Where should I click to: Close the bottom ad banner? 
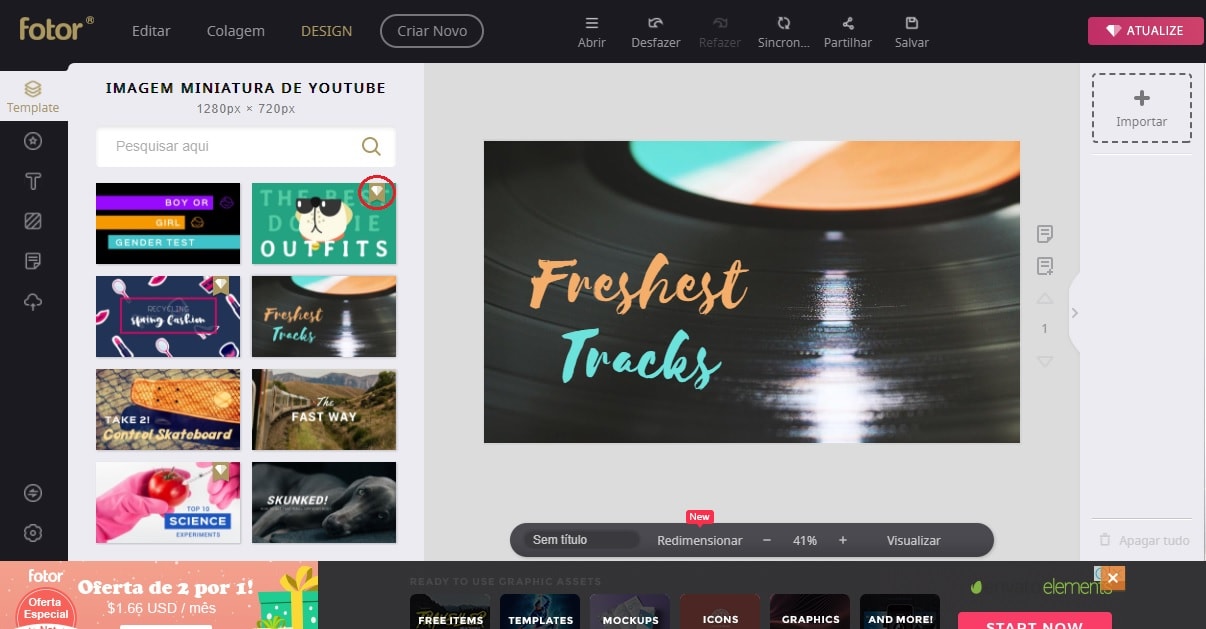[1113, 578]
